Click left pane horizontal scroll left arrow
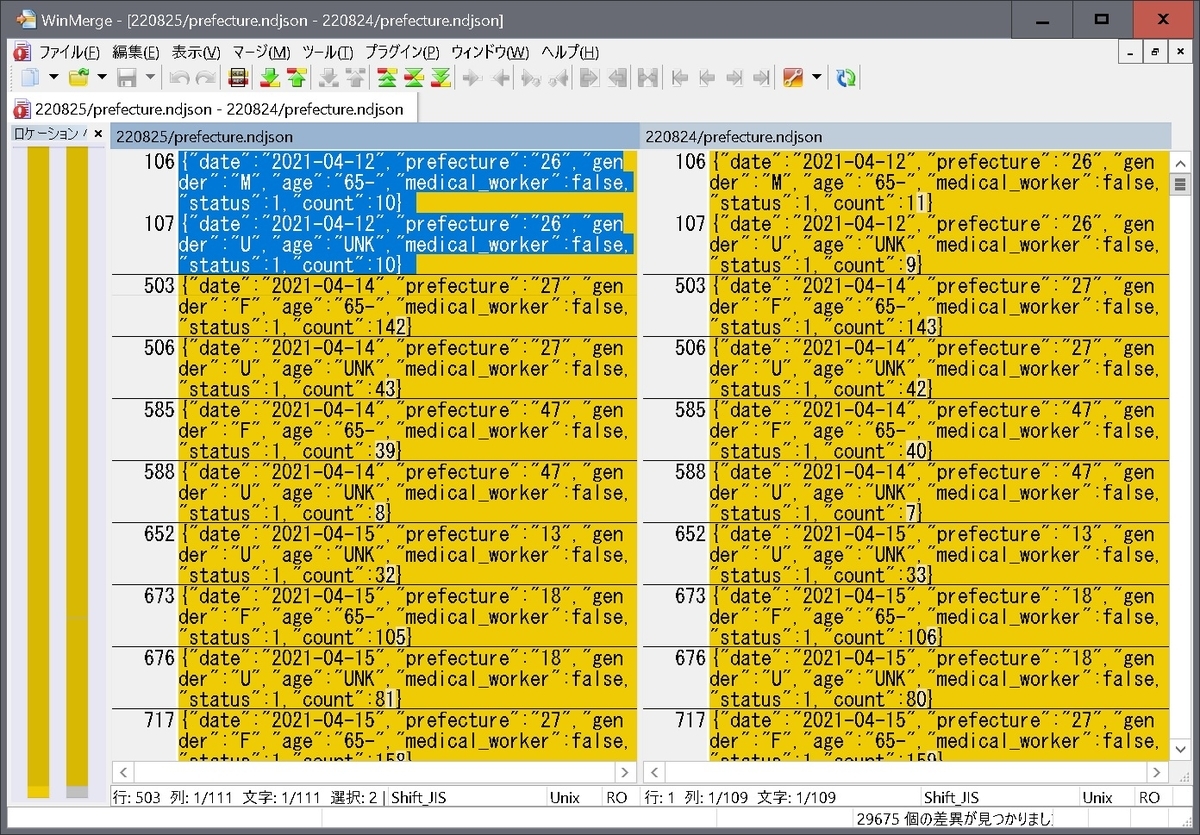Screen dimensions: 1200x835 point(122,773)
